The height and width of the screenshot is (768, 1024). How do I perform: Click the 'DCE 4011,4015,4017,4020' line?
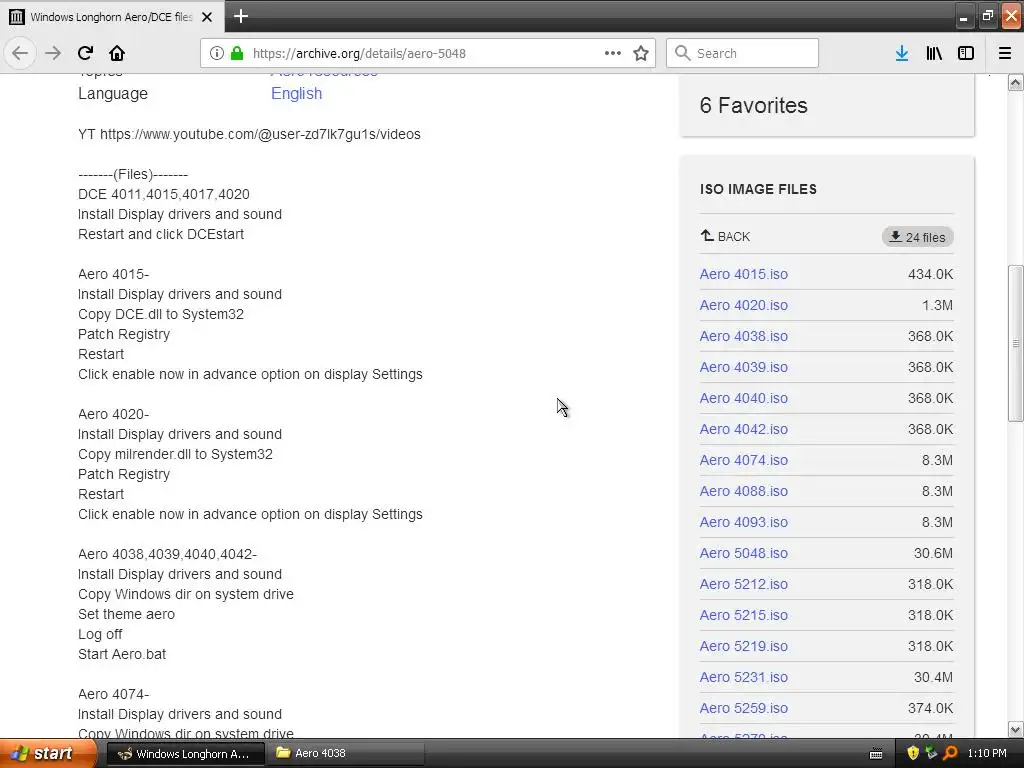164,195
